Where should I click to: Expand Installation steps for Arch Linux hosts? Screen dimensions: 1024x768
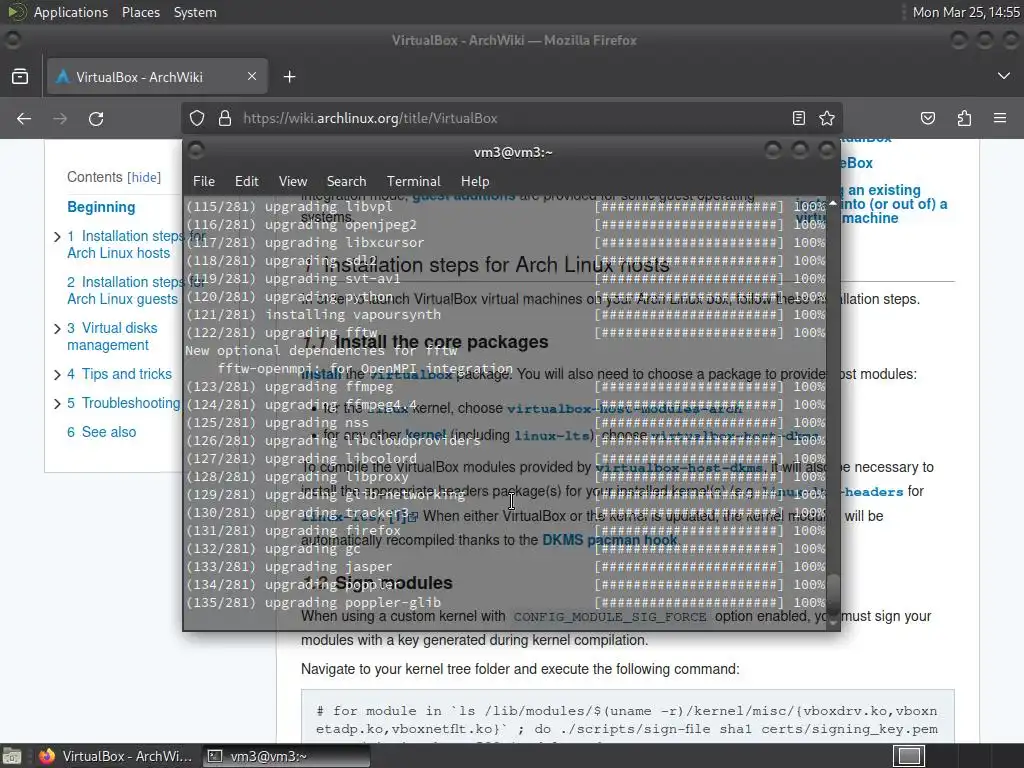[57, 236]
